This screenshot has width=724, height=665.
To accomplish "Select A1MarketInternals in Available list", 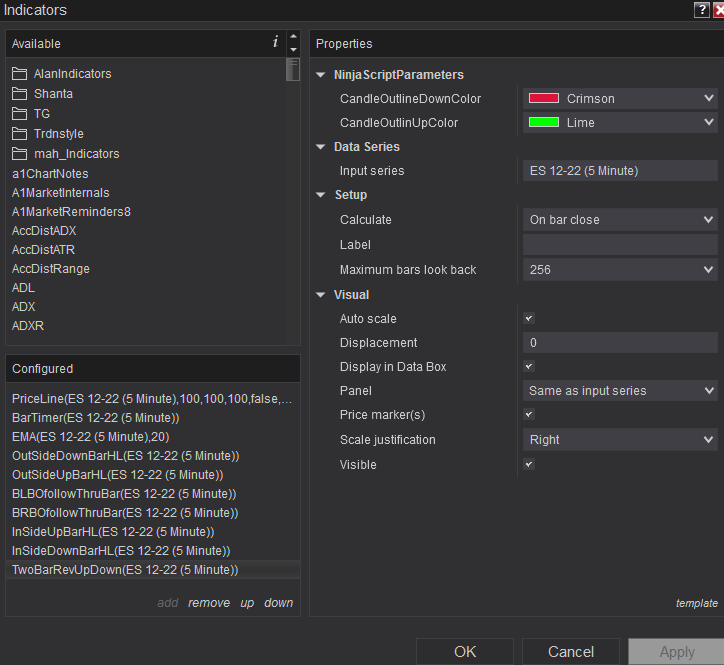I will pyautogui.click(x=60, y=193).
